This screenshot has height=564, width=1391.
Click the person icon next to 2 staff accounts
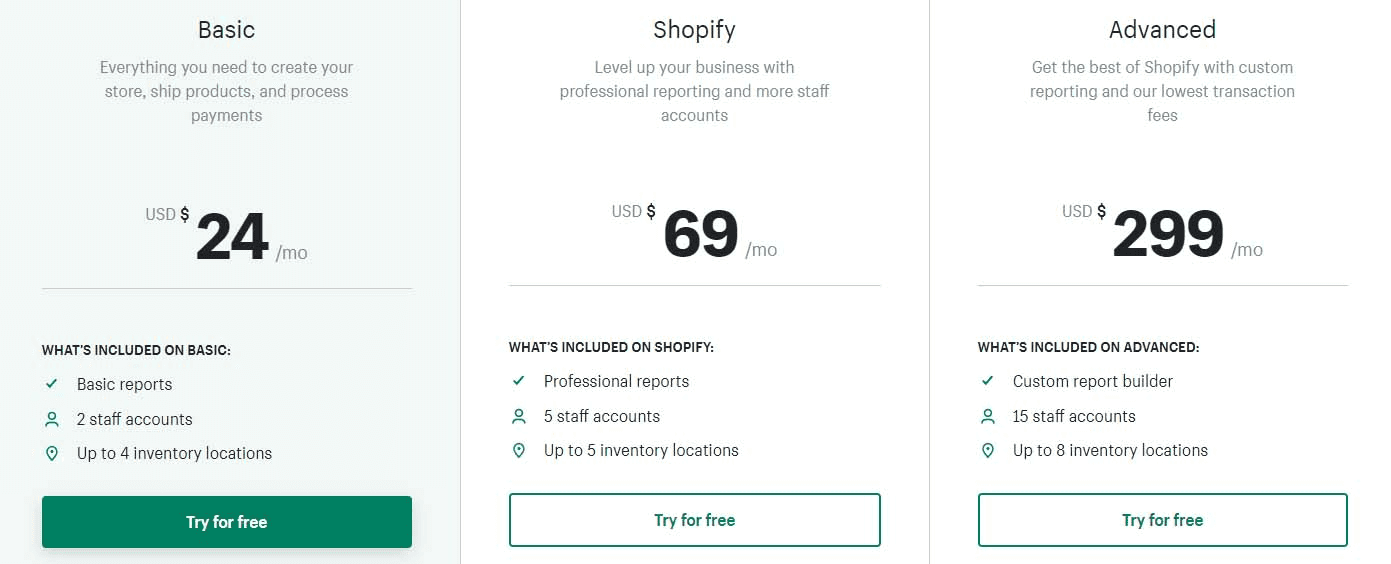[52, 419]
